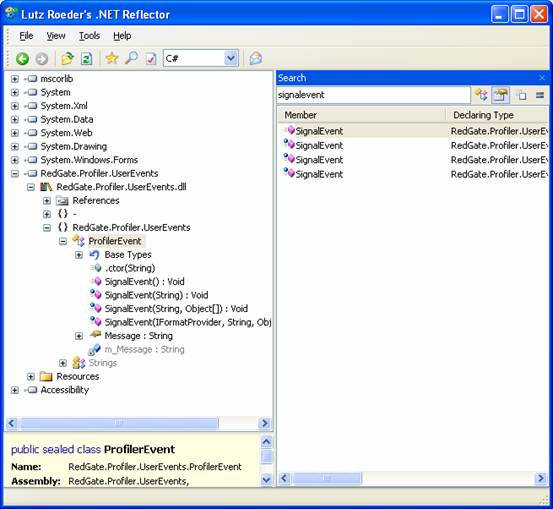Click the .ctor(String) constructor icon
Viewport: 553px width, 509px height.
(x=96, y=268)
